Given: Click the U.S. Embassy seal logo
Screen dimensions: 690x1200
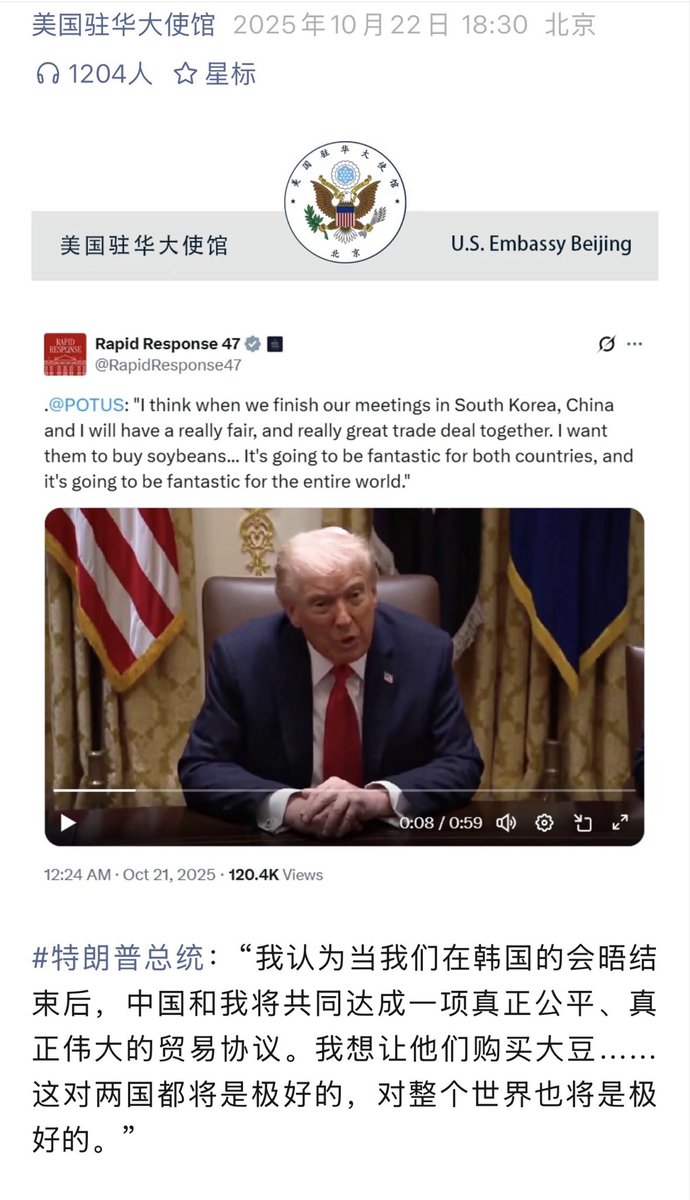Looking at the screenshot, I should coord(345,203).
